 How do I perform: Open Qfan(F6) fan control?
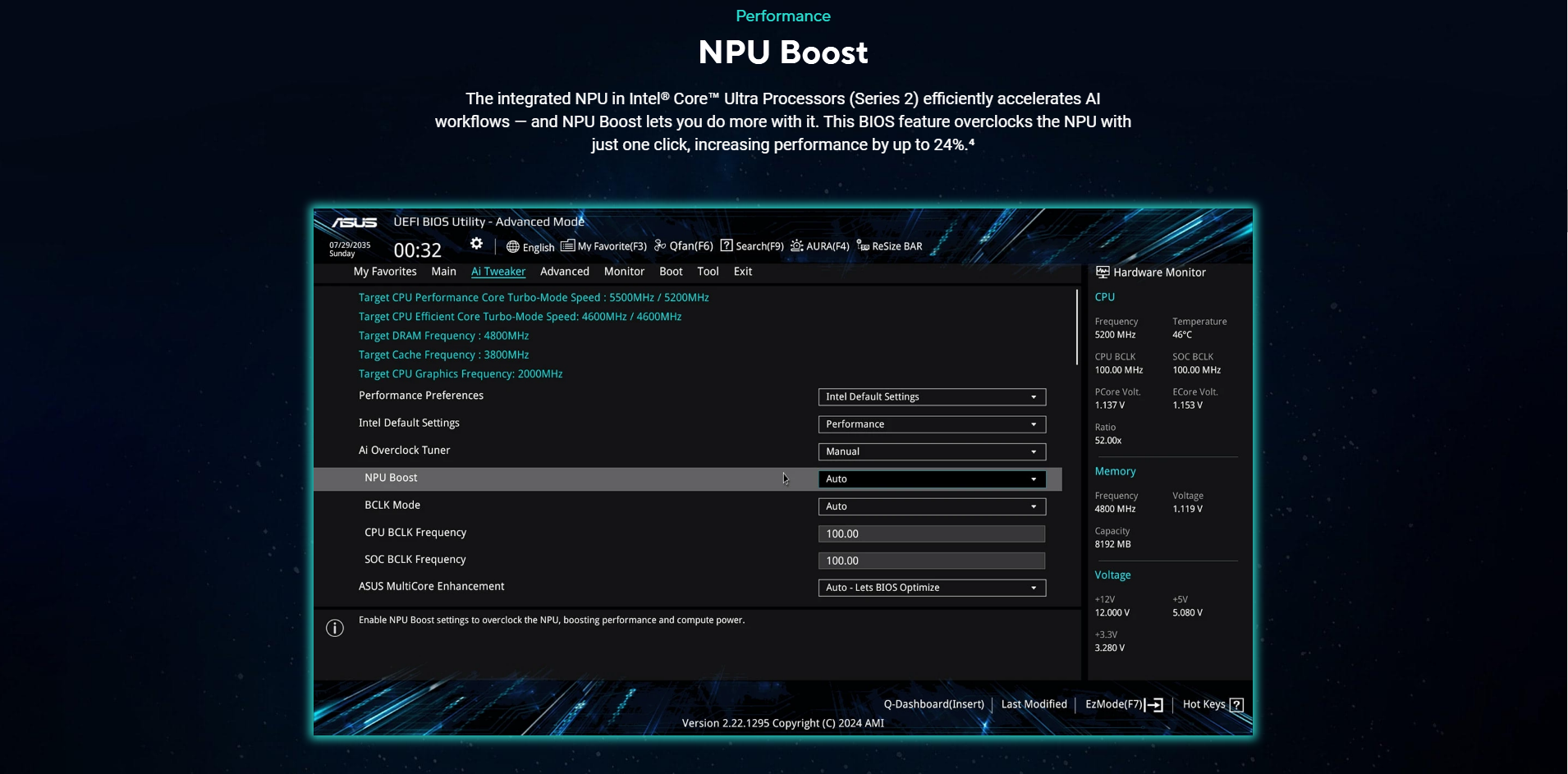tap(683, 245)
